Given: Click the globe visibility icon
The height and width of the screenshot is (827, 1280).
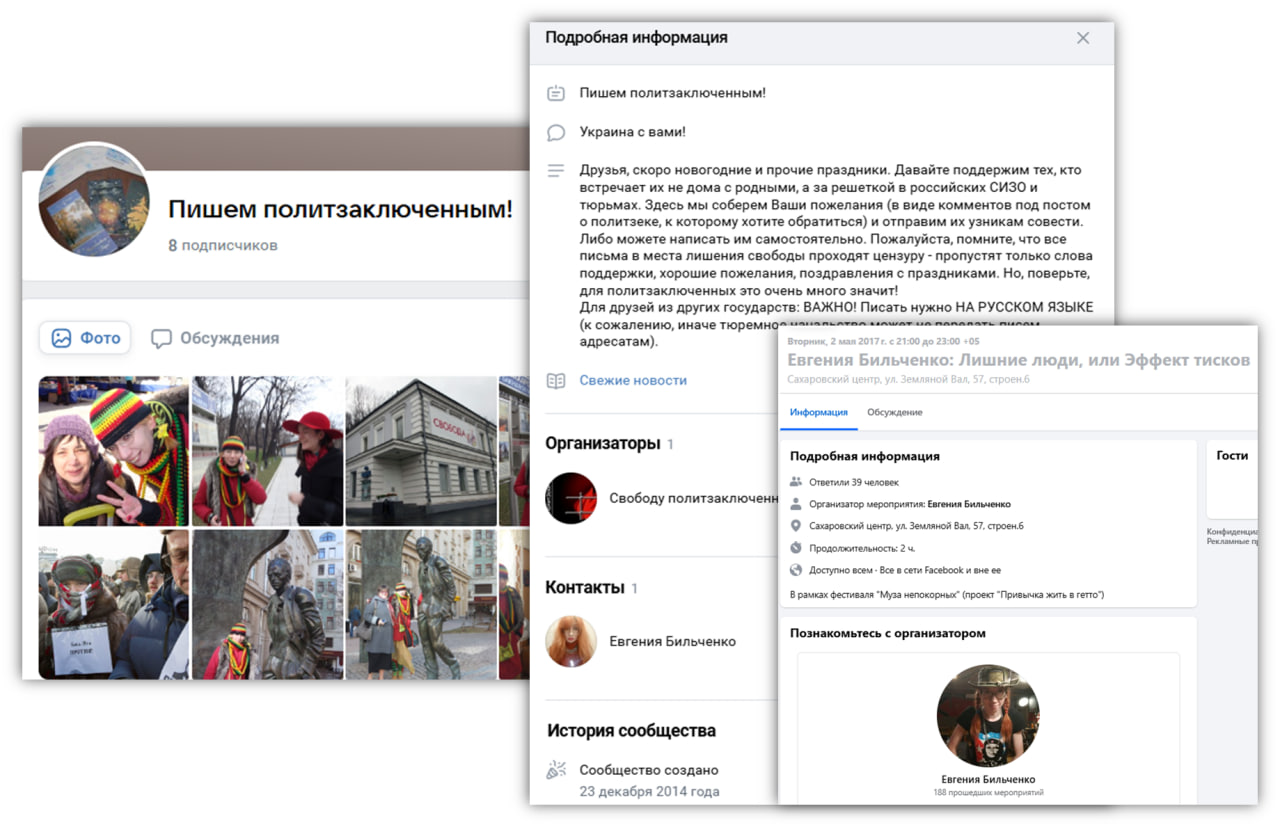Looking at the screenshot, I should 796,570.
